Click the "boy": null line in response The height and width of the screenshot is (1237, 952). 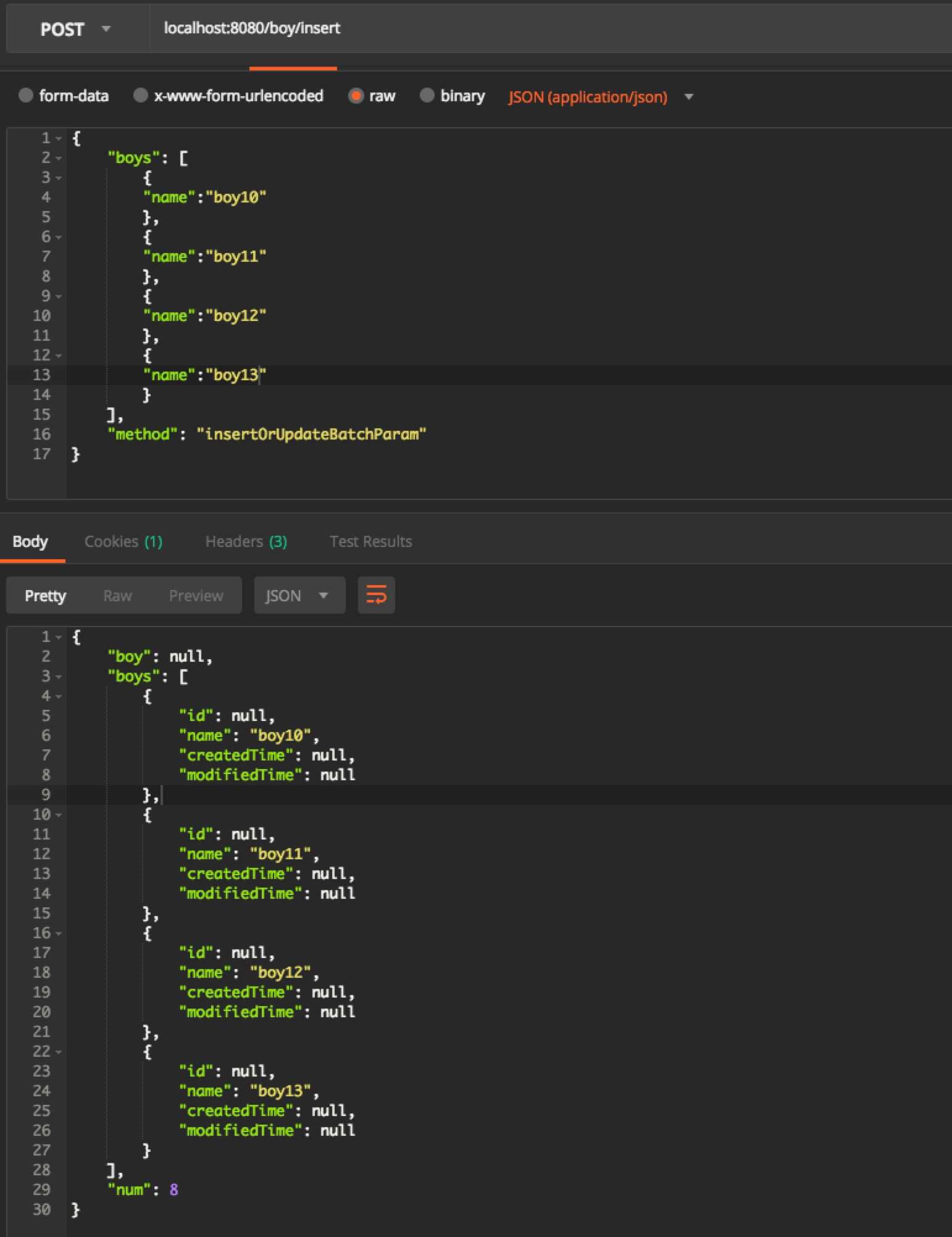[x=160, y=657]
